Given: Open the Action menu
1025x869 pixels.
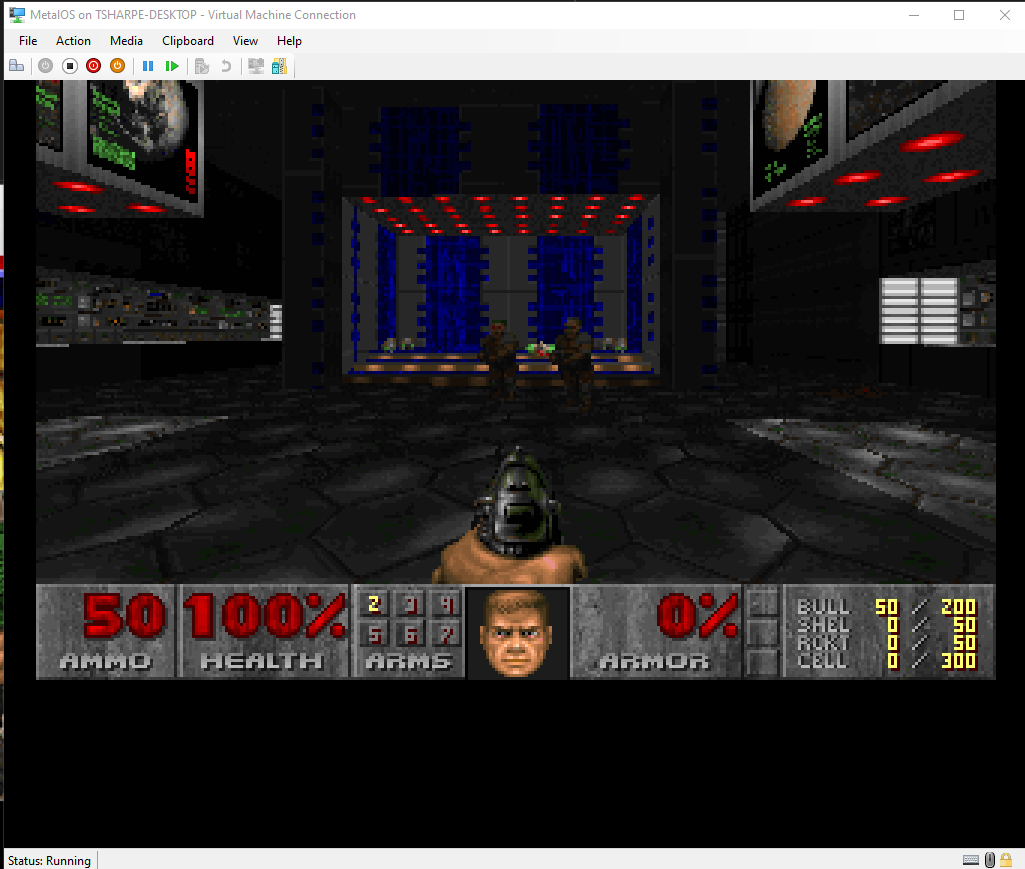Looking at the screenshot, I should (x=73, y=41).
